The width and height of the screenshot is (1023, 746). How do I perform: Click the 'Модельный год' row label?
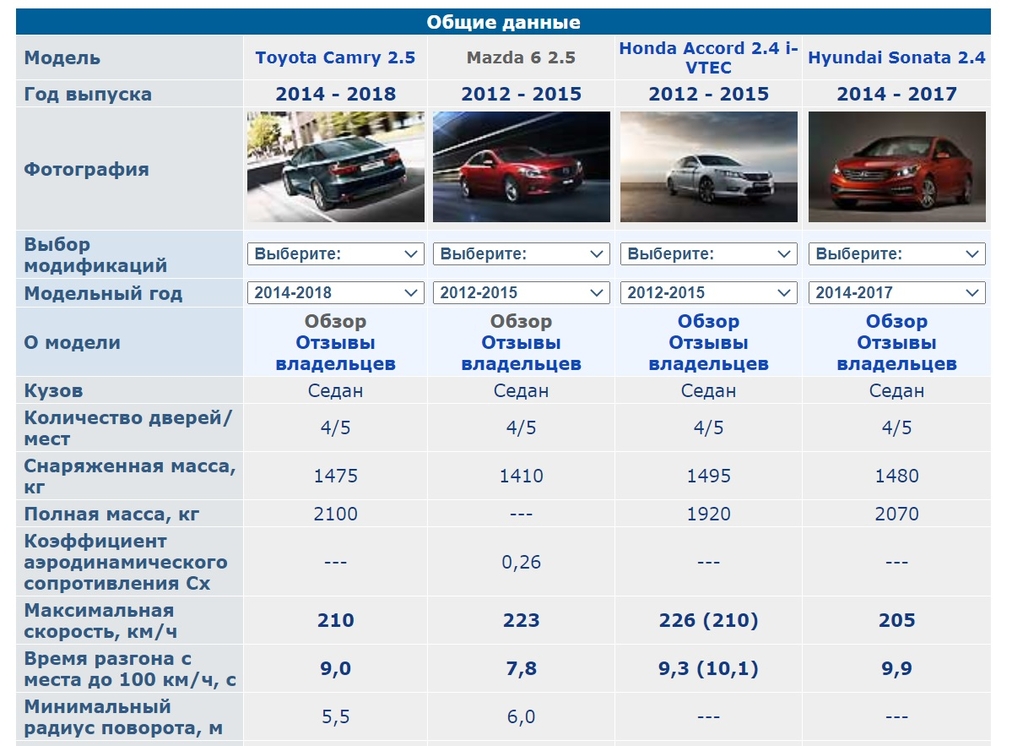103,293
